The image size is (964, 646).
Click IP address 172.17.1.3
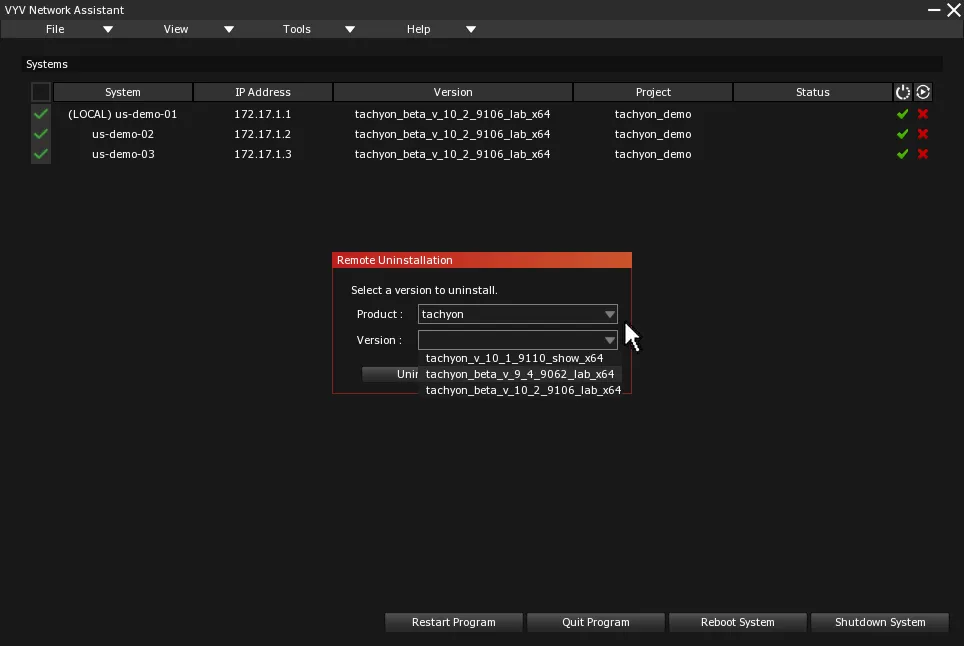click(x=263, y=154)
